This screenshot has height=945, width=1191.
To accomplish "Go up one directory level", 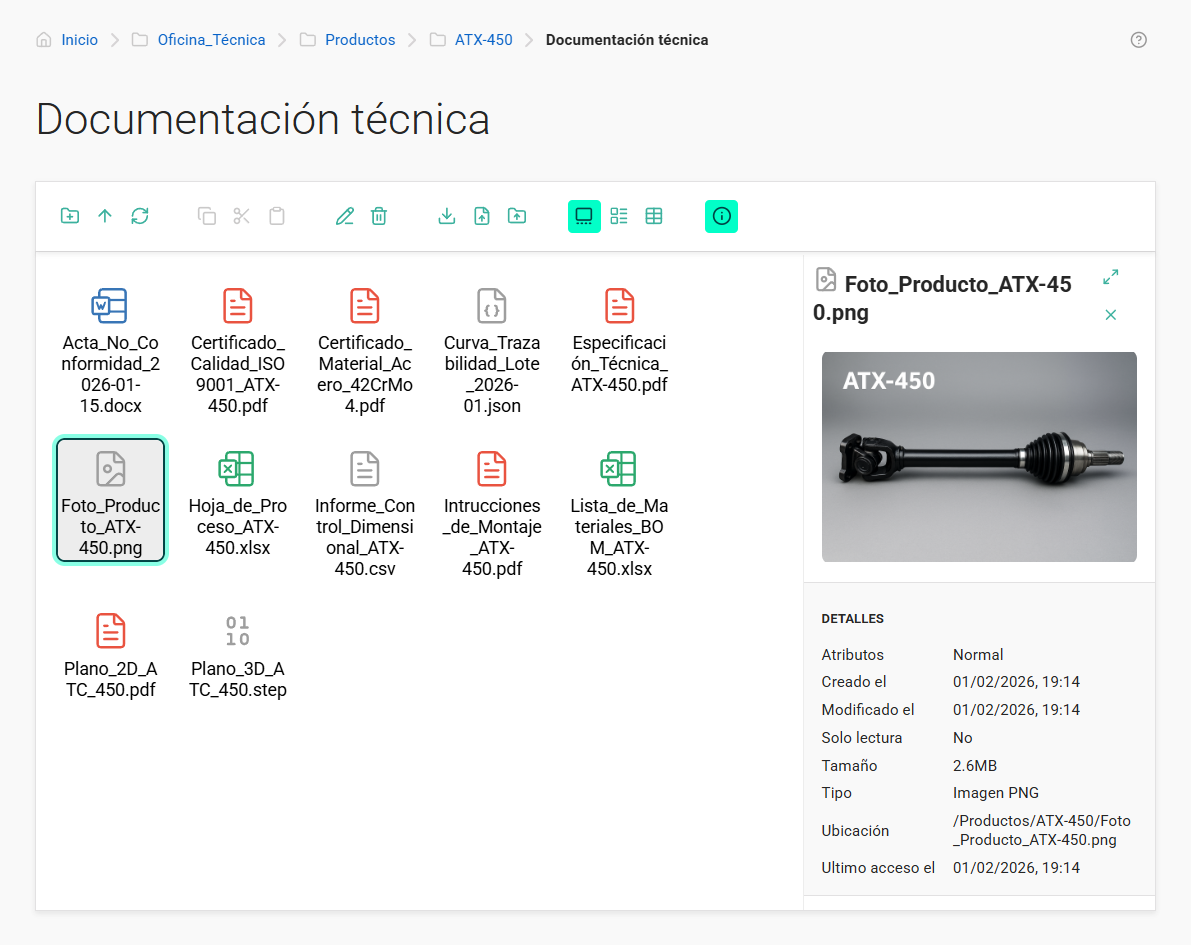I will (105, 216).
